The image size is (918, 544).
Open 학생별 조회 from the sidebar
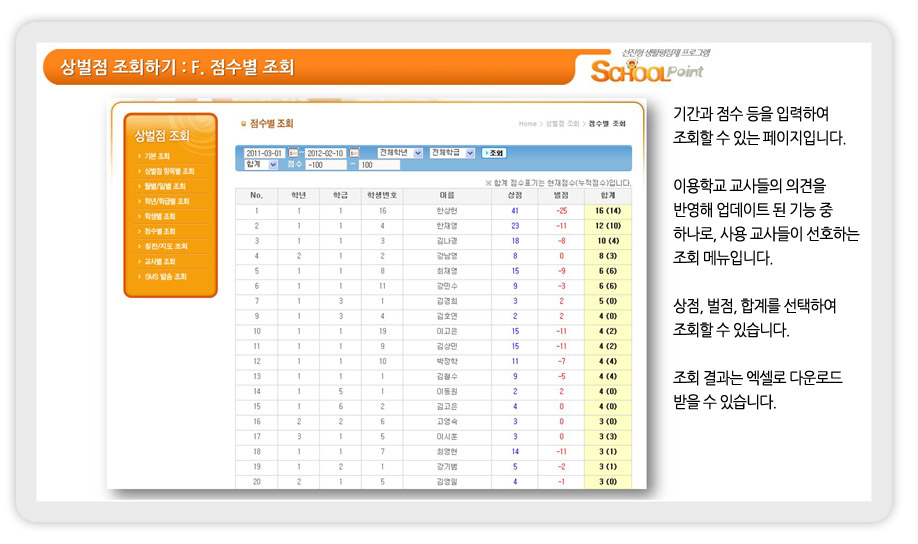[160, 216]
